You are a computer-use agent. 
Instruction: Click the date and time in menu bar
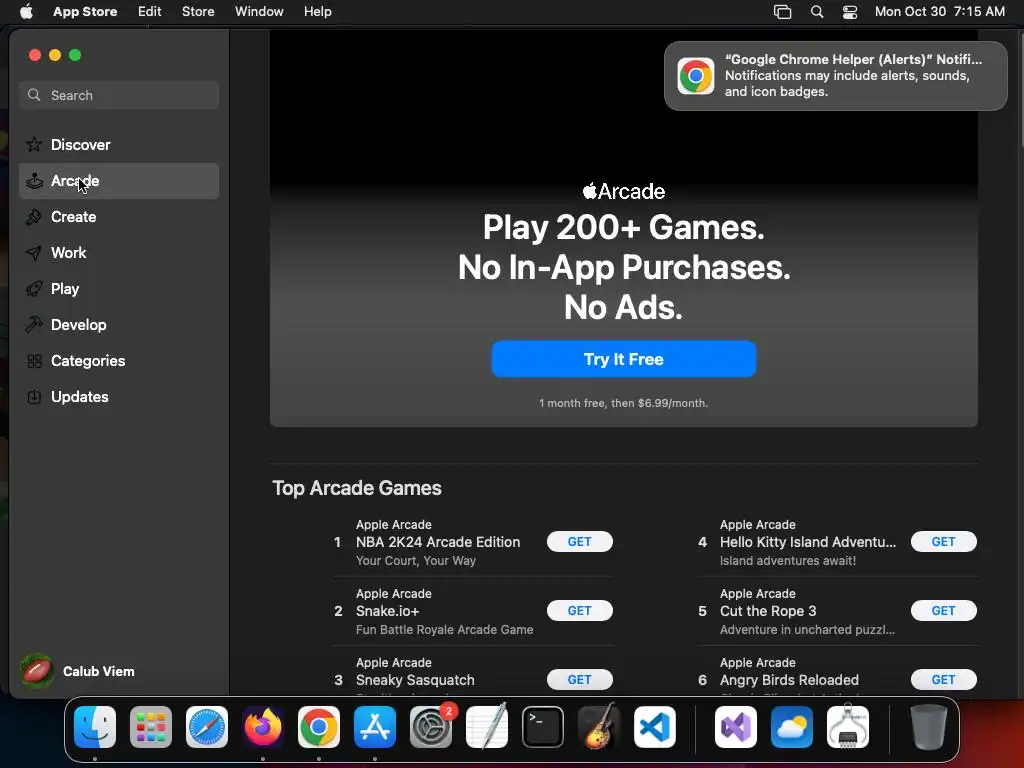tap(940, 12)
